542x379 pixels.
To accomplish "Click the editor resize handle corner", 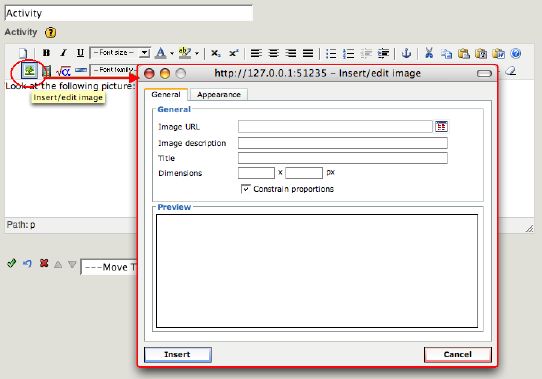I will tap(529, 228).
